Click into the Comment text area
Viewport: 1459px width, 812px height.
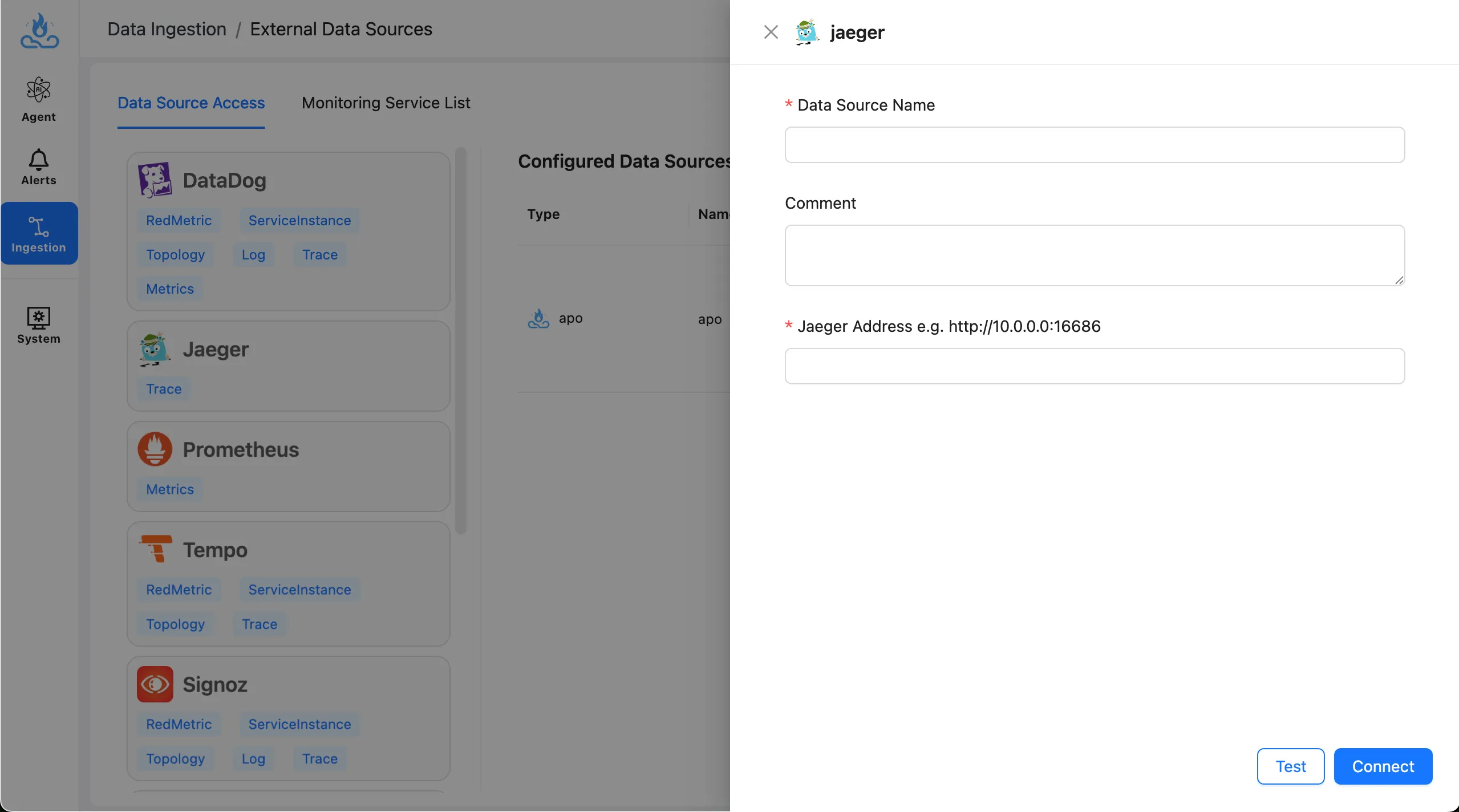pyautogui.click(x=1094, y=255)
